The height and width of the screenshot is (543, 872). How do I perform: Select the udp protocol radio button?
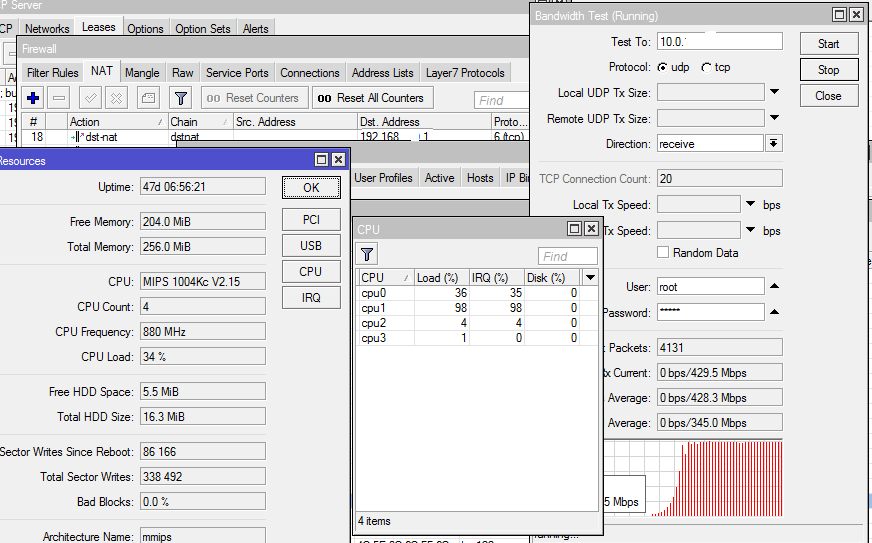662,67
